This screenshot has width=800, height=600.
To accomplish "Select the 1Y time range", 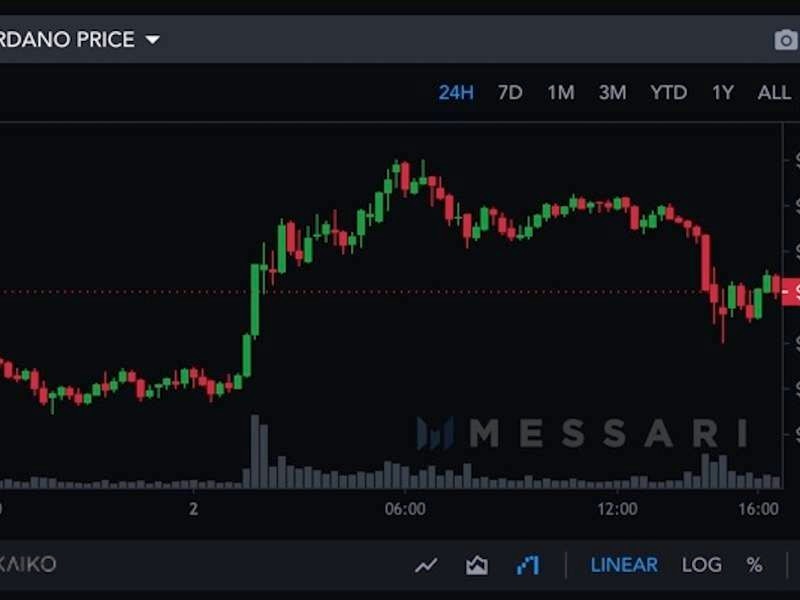I will tap(722, 93).
